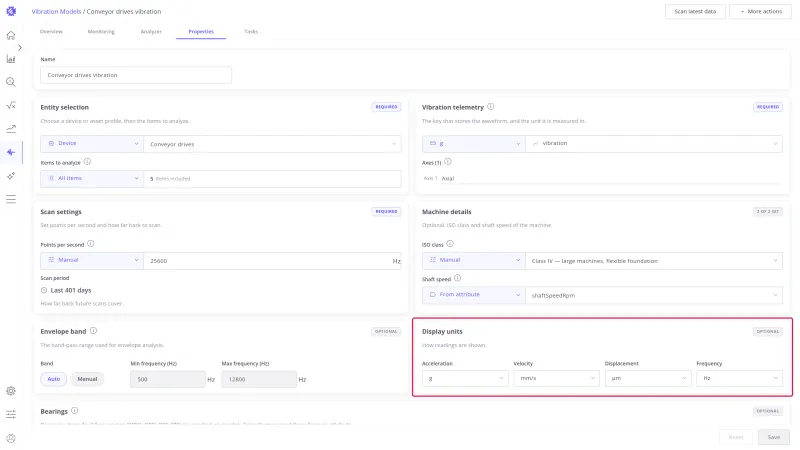This screenshot has height=450, width=800.
Task: Select Manual envelope band option
Action: (x=87, y=379)
